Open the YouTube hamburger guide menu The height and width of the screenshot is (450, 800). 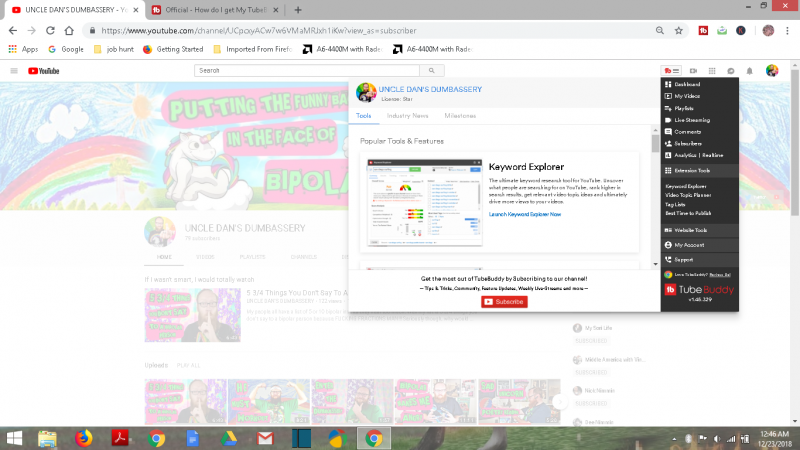tap(14, 71)
